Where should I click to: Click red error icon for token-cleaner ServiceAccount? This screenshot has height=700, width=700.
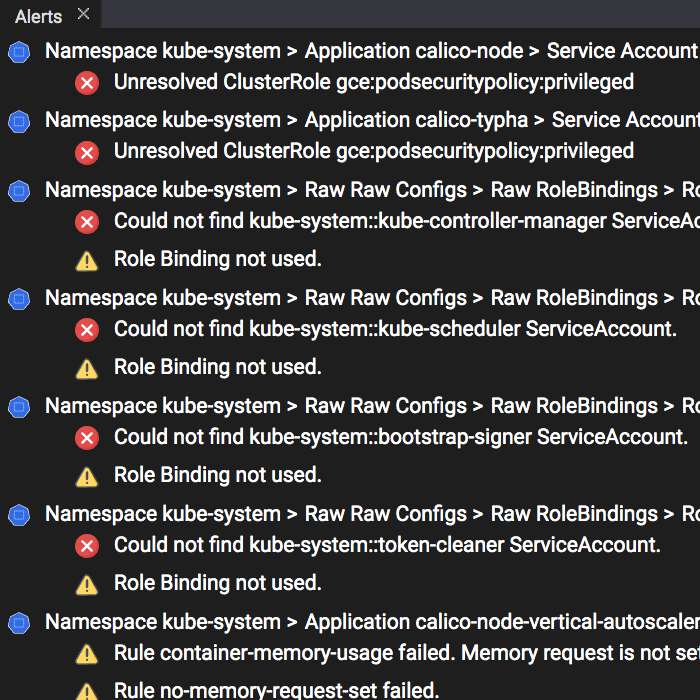87,545
